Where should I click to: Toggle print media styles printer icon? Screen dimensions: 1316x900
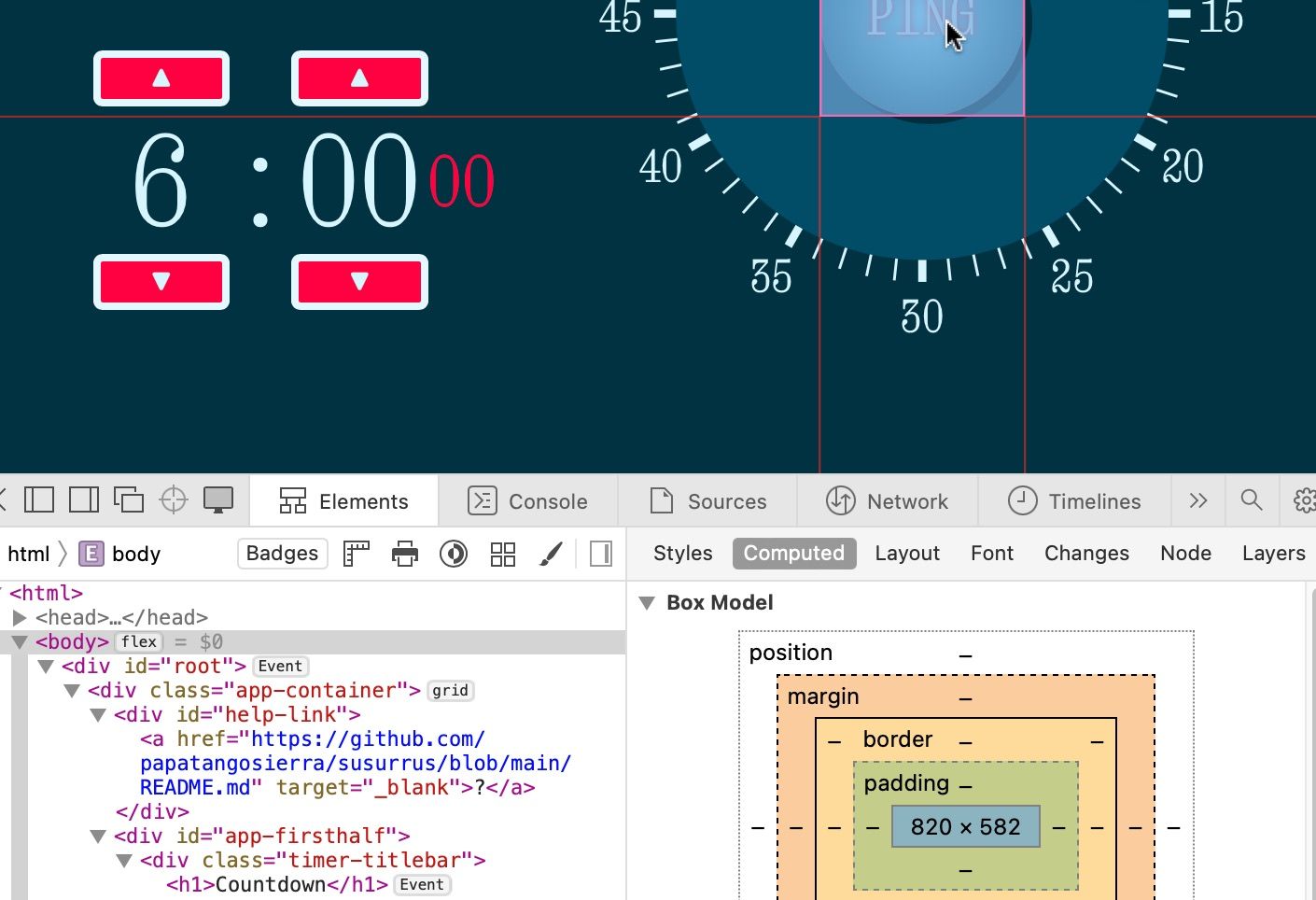[x=405, y=554]
